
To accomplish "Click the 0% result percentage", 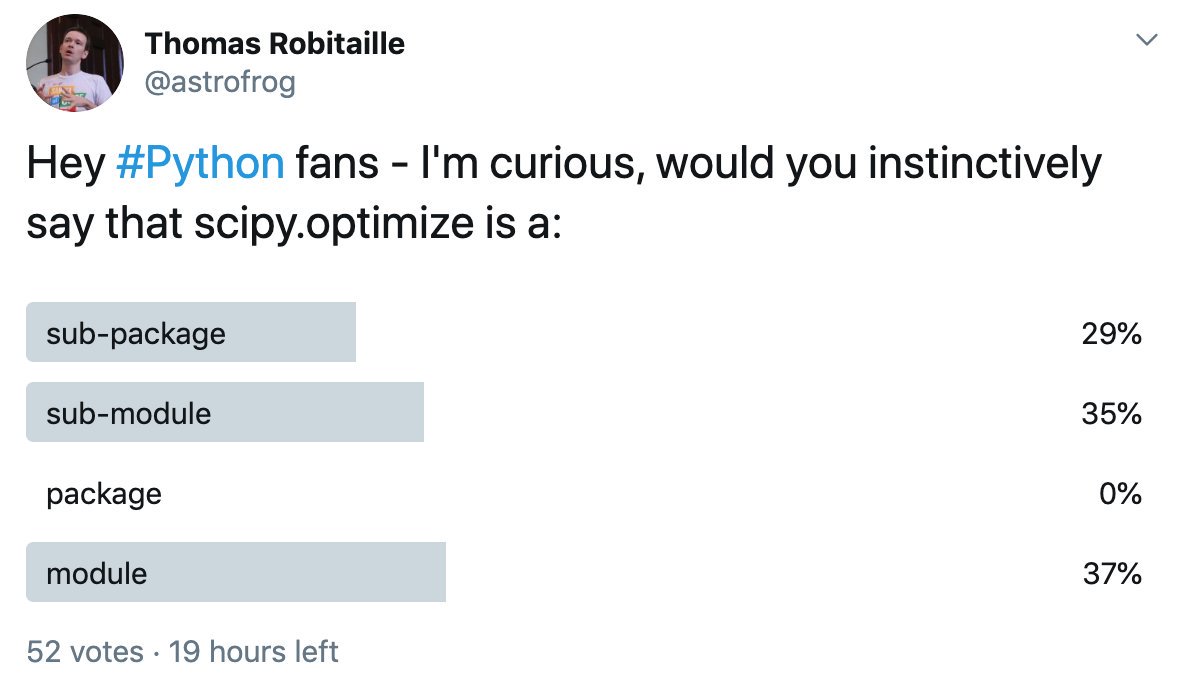I will point(1120,493).
